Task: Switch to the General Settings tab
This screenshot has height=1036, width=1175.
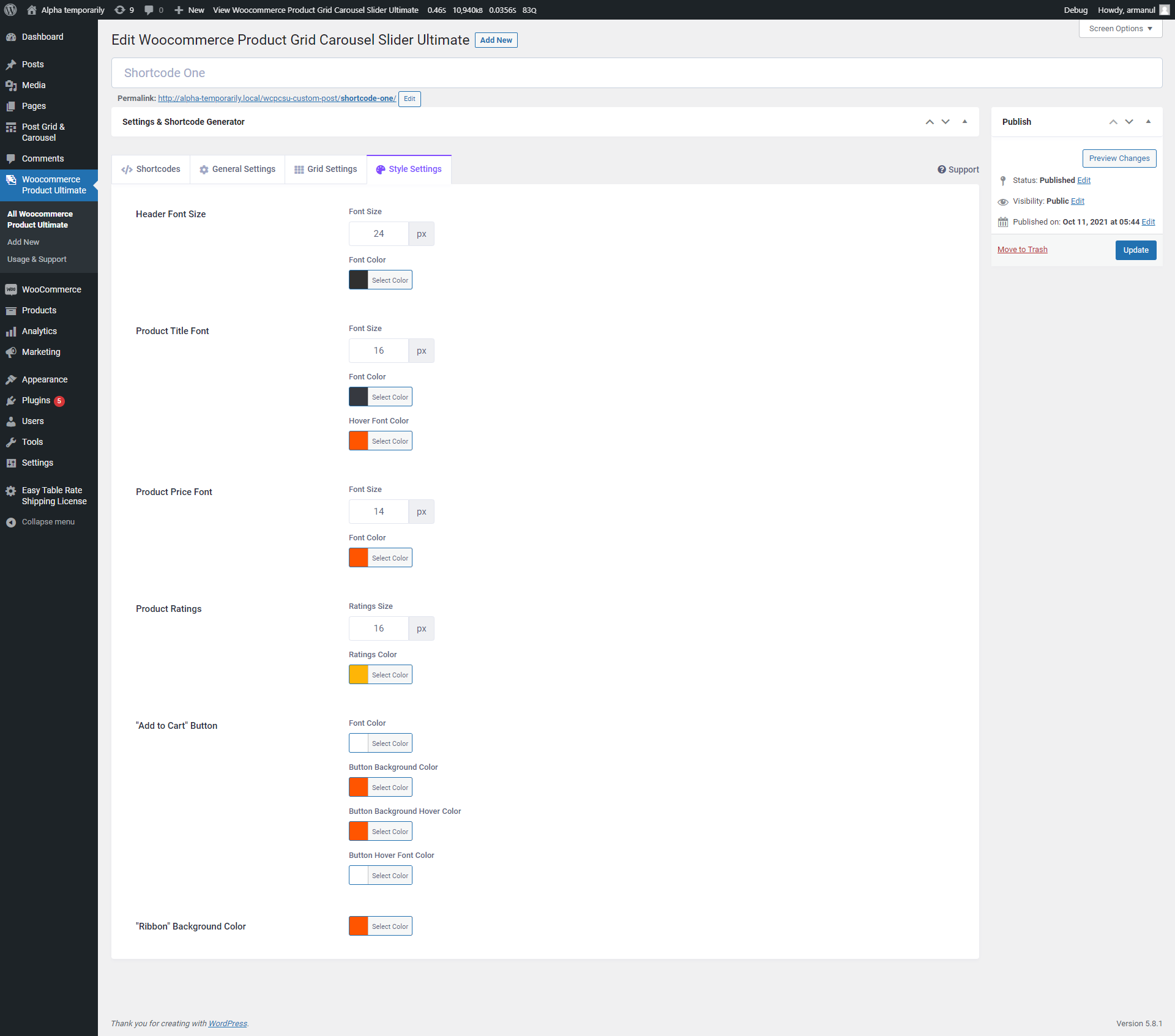Action: click(x=237, y=169)
